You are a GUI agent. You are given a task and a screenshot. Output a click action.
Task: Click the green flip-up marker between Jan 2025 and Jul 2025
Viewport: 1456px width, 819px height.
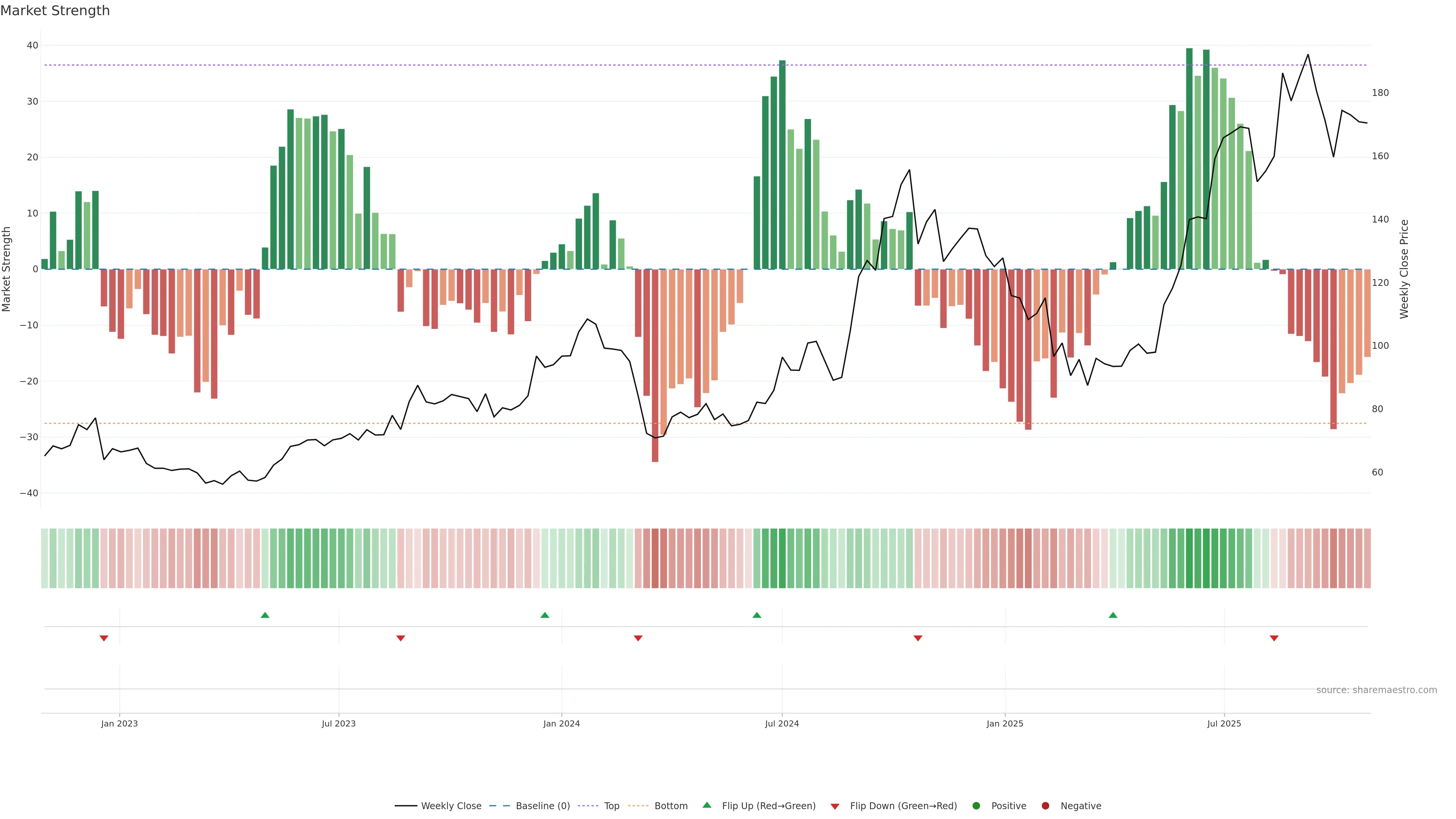point(1113,615)
